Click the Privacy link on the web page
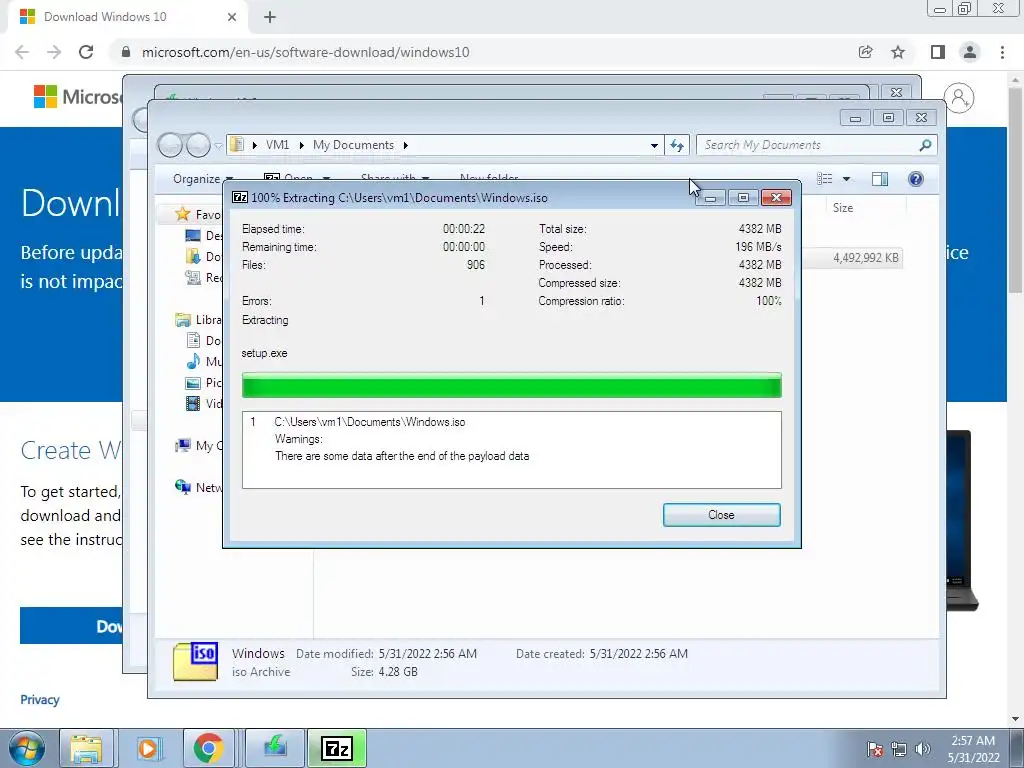The height and width of the screenshot is (768, 1024). click(x=40, y=699)
